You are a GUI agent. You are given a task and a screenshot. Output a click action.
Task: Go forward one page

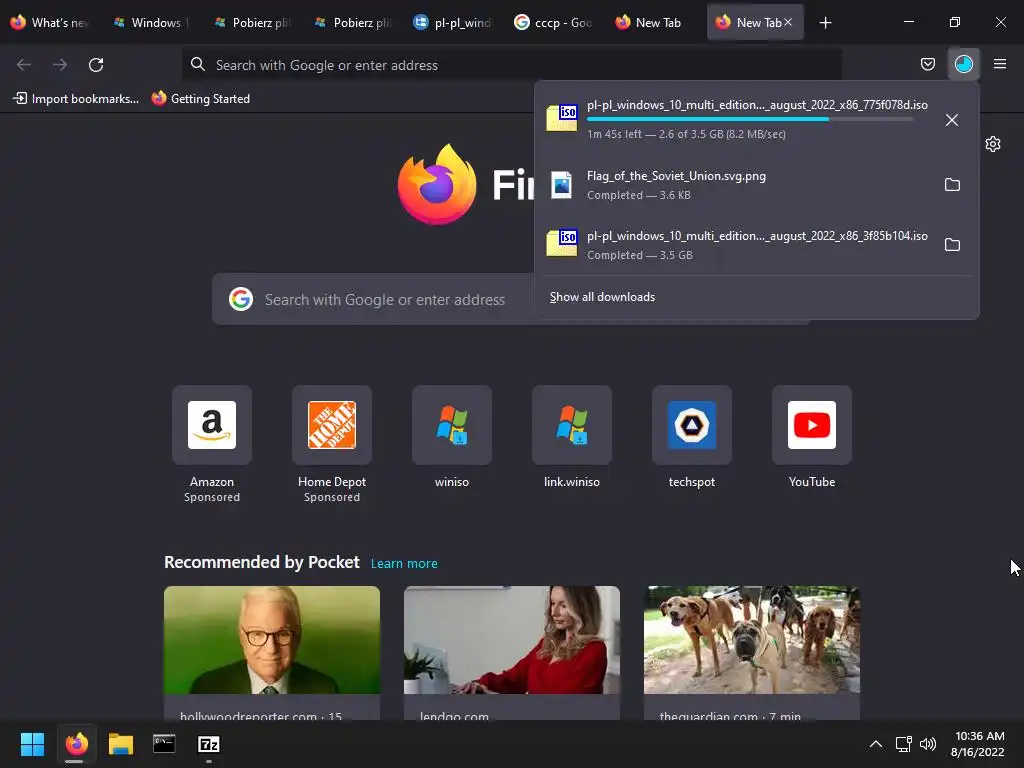pos(60,65)
